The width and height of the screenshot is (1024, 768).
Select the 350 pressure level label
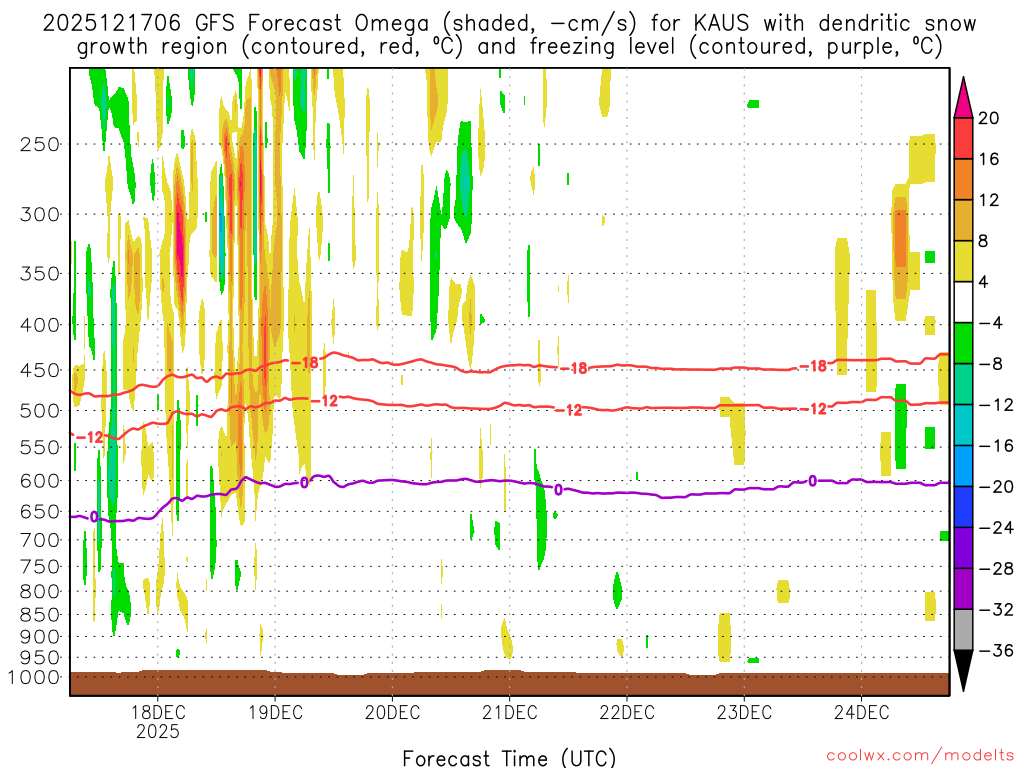click(40, 274)
